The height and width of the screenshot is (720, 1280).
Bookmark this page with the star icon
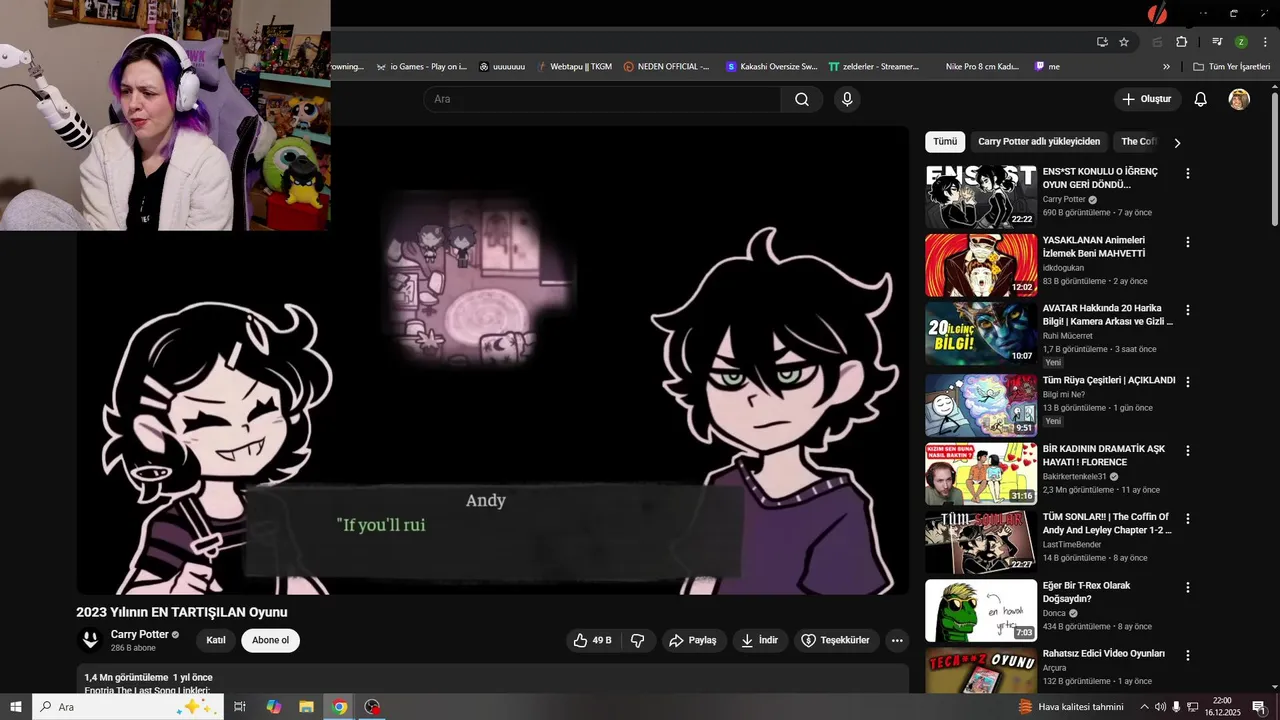1124,42
